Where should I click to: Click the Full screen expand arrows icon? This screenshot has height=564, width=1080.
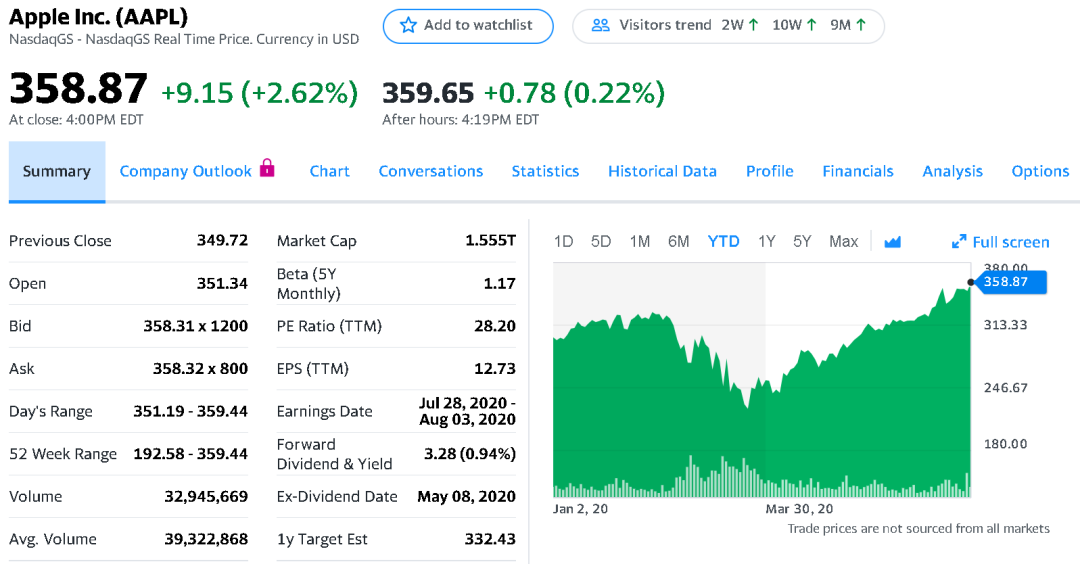click(959, 242)
